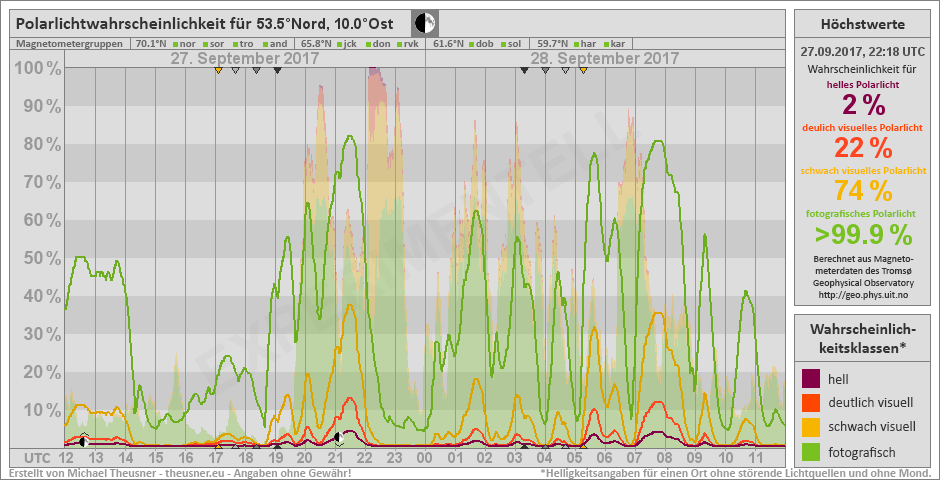Click the green 'jck' station indicator square

340,44
